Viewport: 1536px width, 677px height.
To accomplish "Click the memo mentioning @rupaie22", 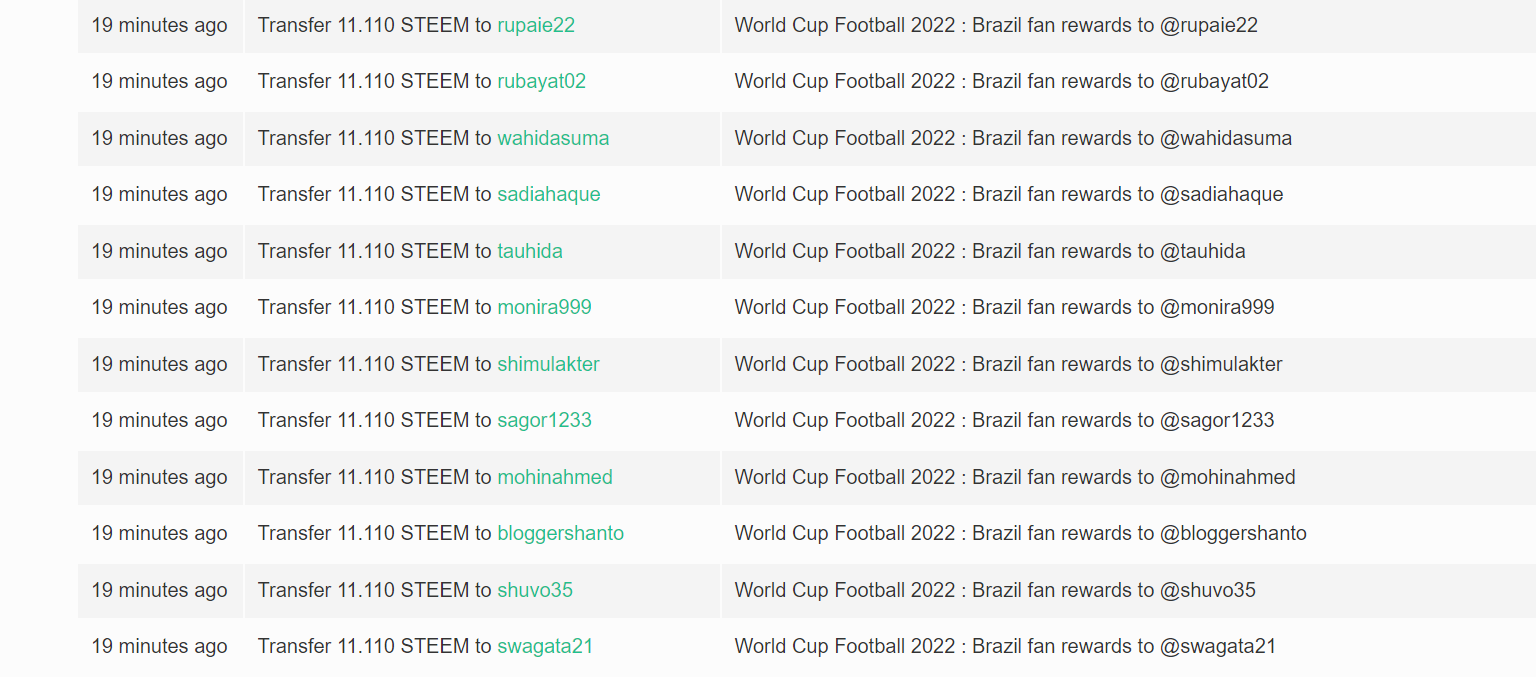I will coord(996,25).
